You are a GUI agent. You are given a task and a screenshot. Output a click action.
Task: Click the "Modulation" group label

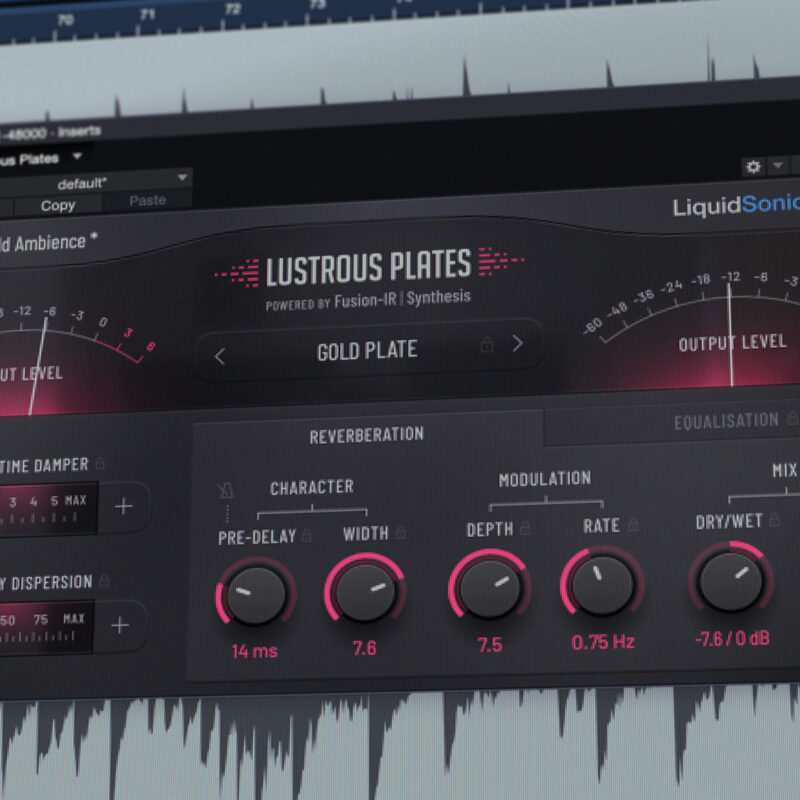545,479
